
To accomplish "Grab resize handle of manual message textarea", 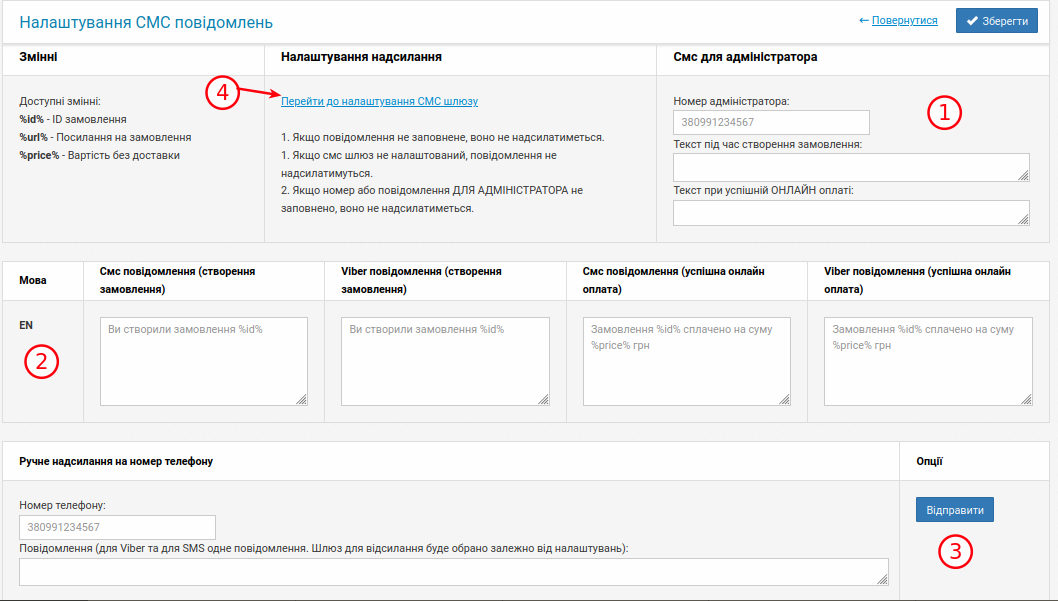I will click(883, 579).
